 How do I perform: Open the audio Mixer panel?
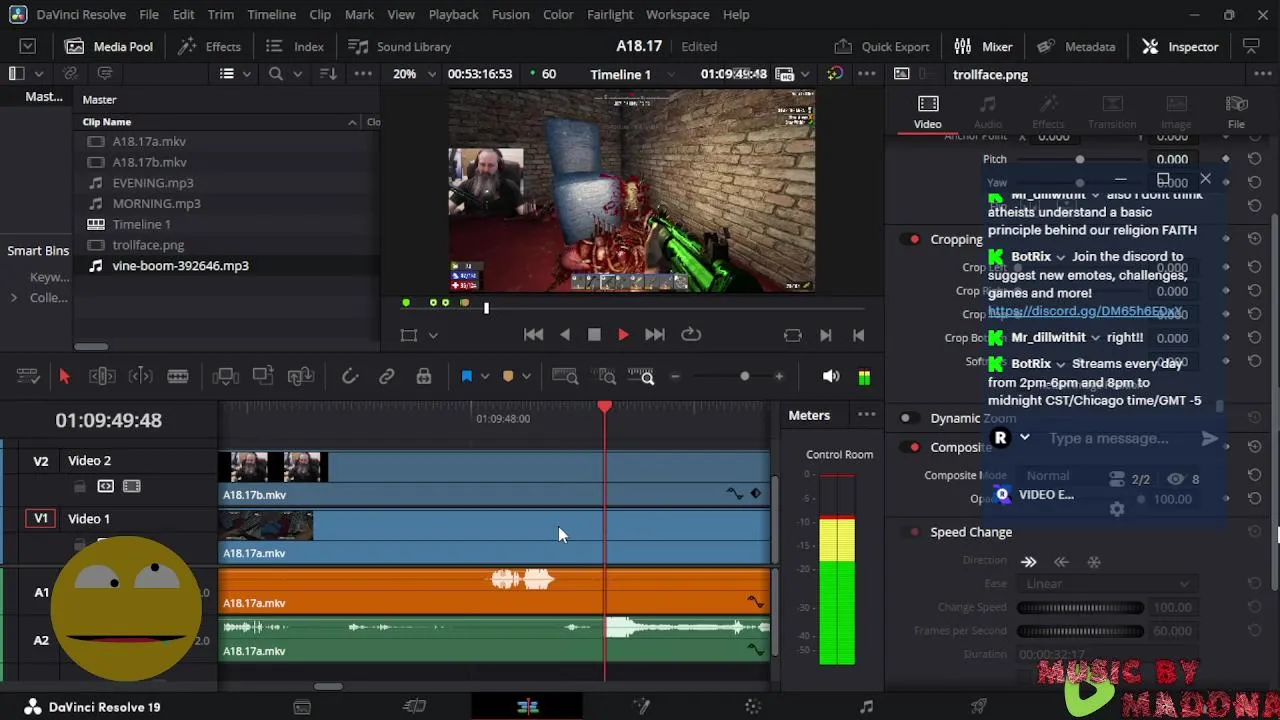pyautogui.click(x=983, y=47)
